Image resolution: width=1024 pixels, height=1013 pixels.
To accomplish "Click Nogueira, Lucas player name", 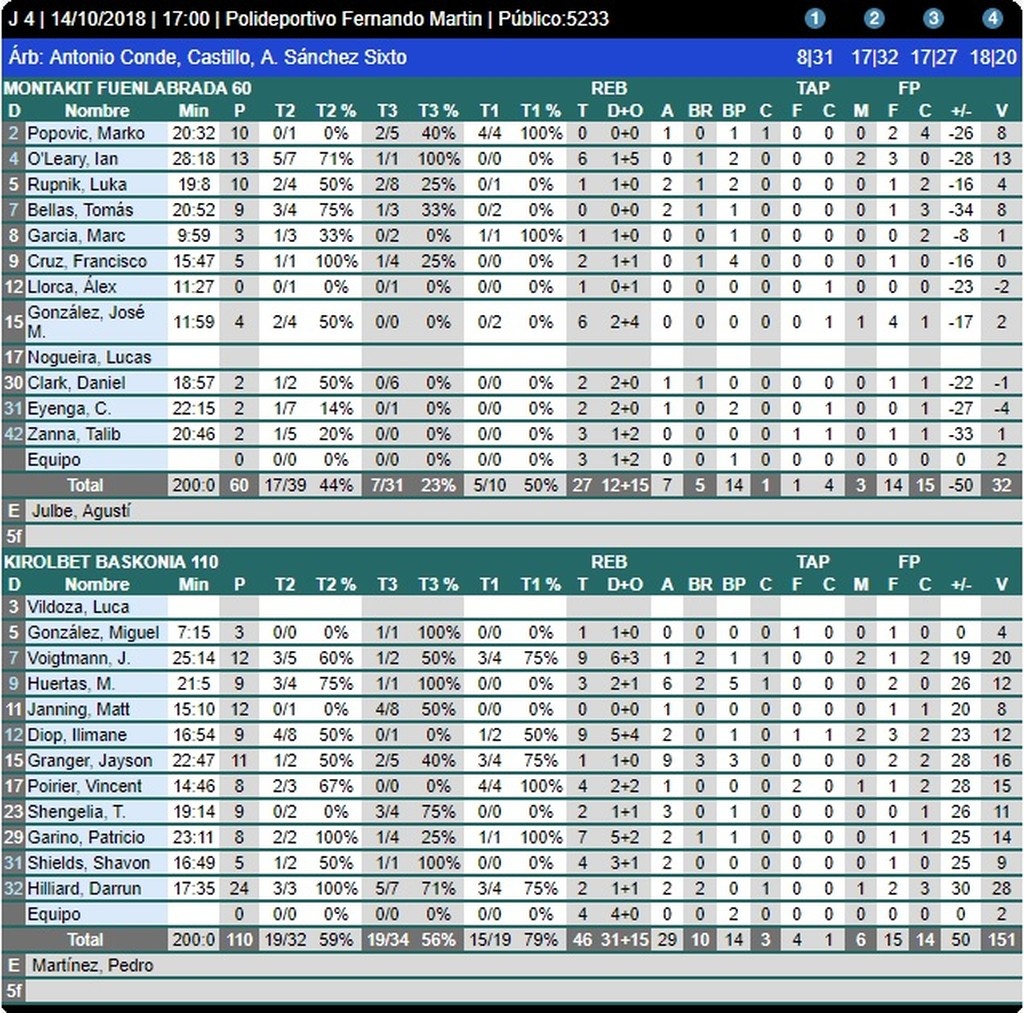I will point(89,357).
